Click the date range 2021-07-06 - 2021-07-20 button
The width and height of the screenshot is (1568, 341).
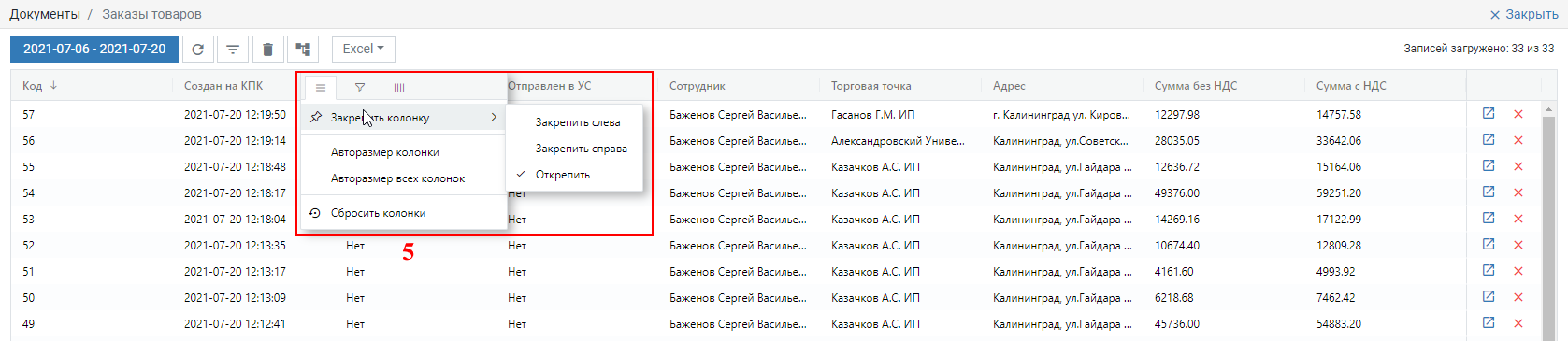[94, 50]
